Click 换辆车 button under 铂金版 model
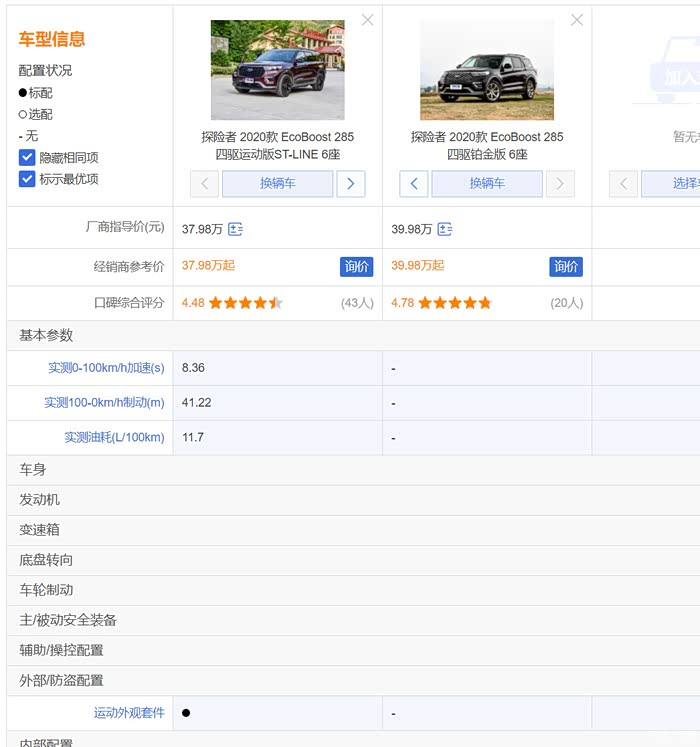The image size is (700, 747). [487, 183]
